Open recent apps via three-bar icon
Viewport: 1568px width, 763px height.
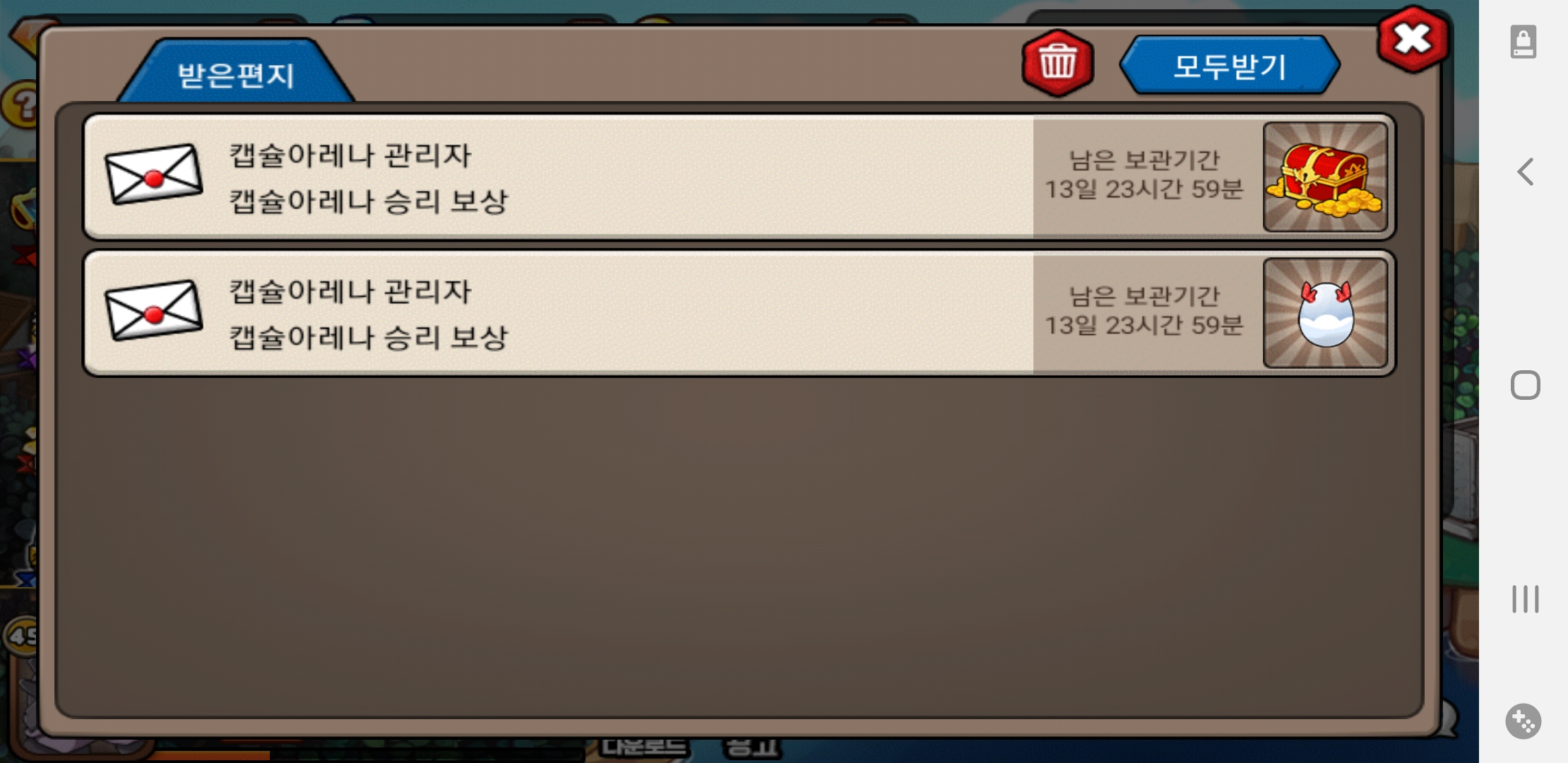1525,598
